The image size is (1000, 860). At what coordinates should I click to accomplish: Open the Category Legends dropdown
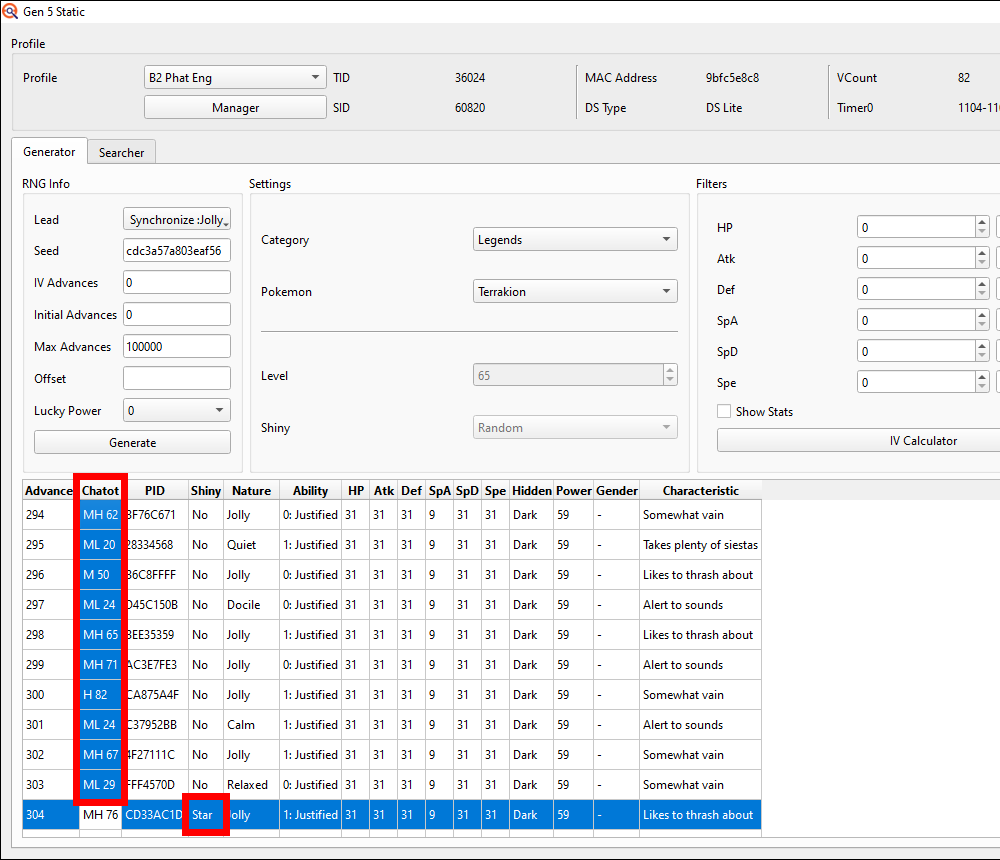pos(574,240)
